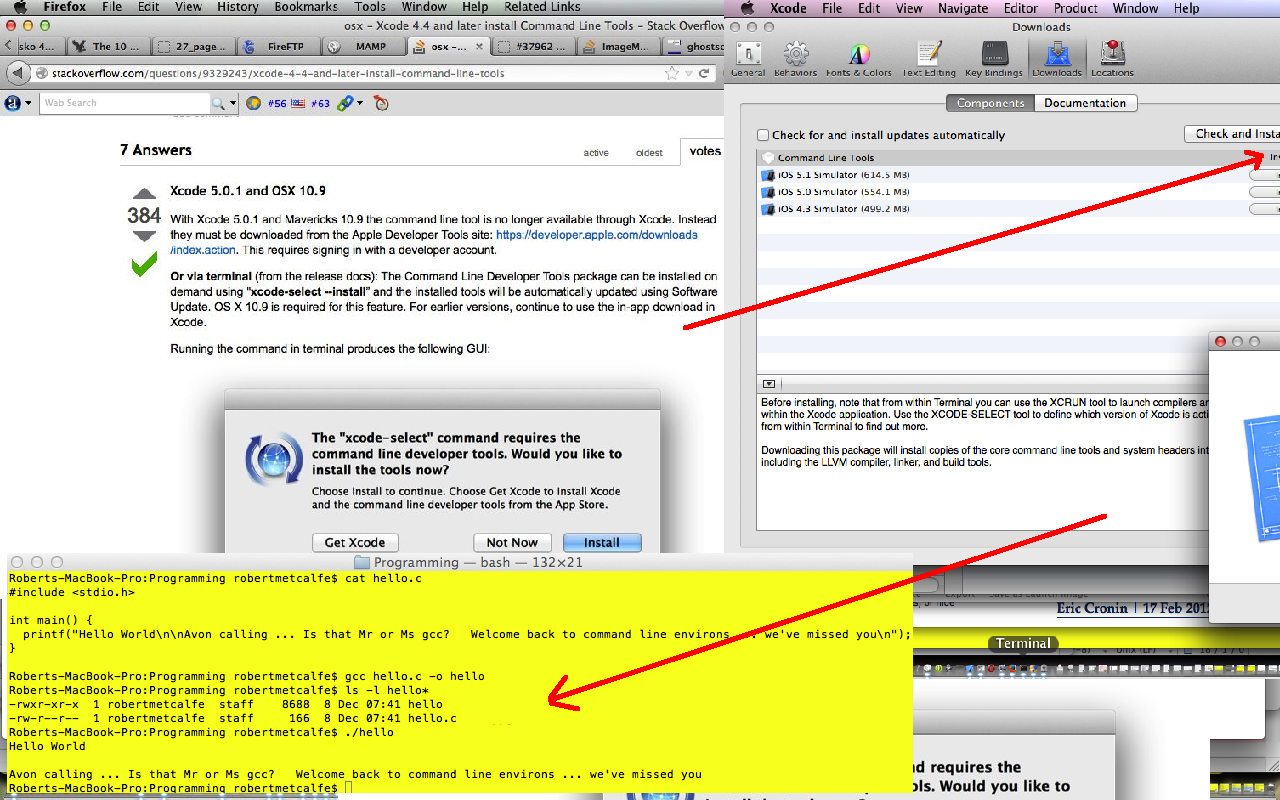Switch to the Documentation tab
The image size is (1280, 800).
[x=1086, y=102]
